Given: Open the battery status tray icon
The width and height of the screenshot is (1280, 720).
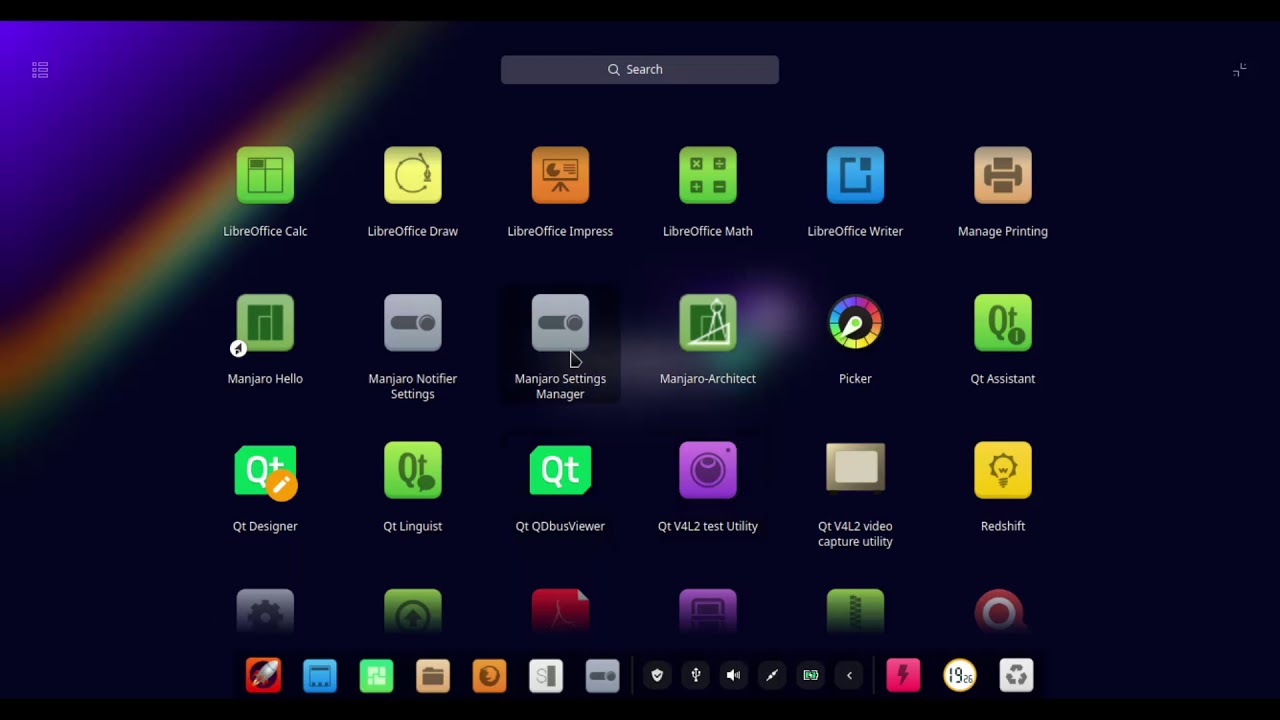Looking at the screenshot, I should 811,675.
